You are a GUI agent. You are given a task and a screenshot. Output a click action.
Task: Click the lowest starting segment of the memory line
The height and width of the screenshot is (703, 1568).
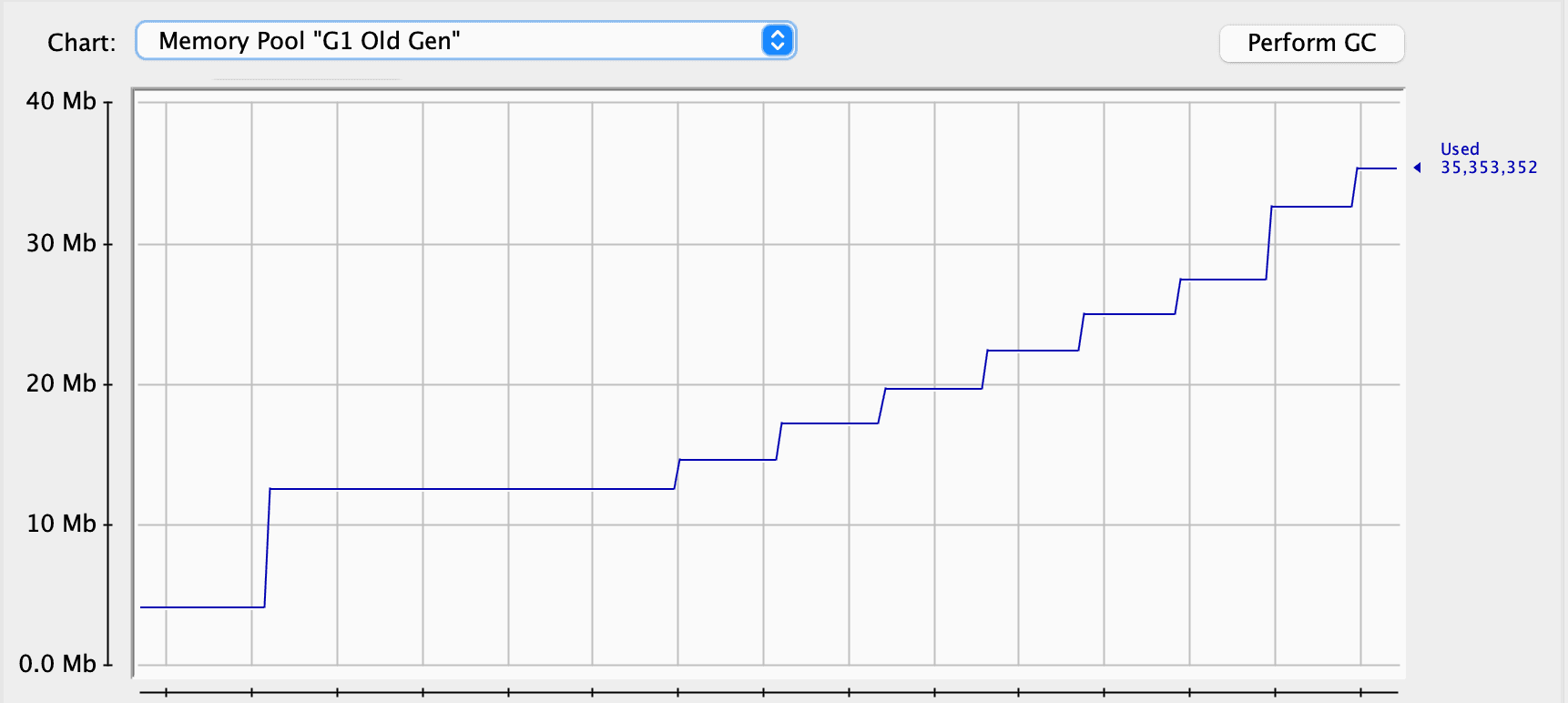[x=200, y=606]
